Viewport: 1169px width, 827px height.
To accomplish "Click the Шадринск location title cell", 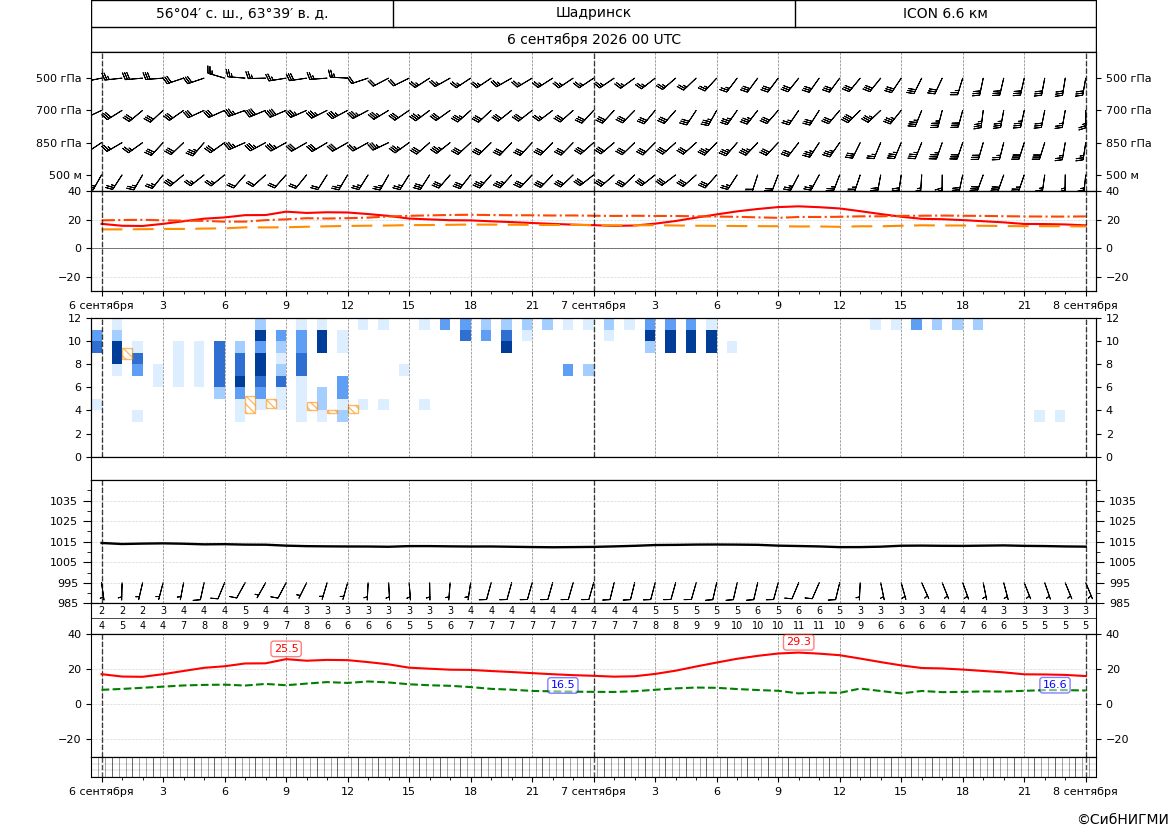I will (593, 13).
